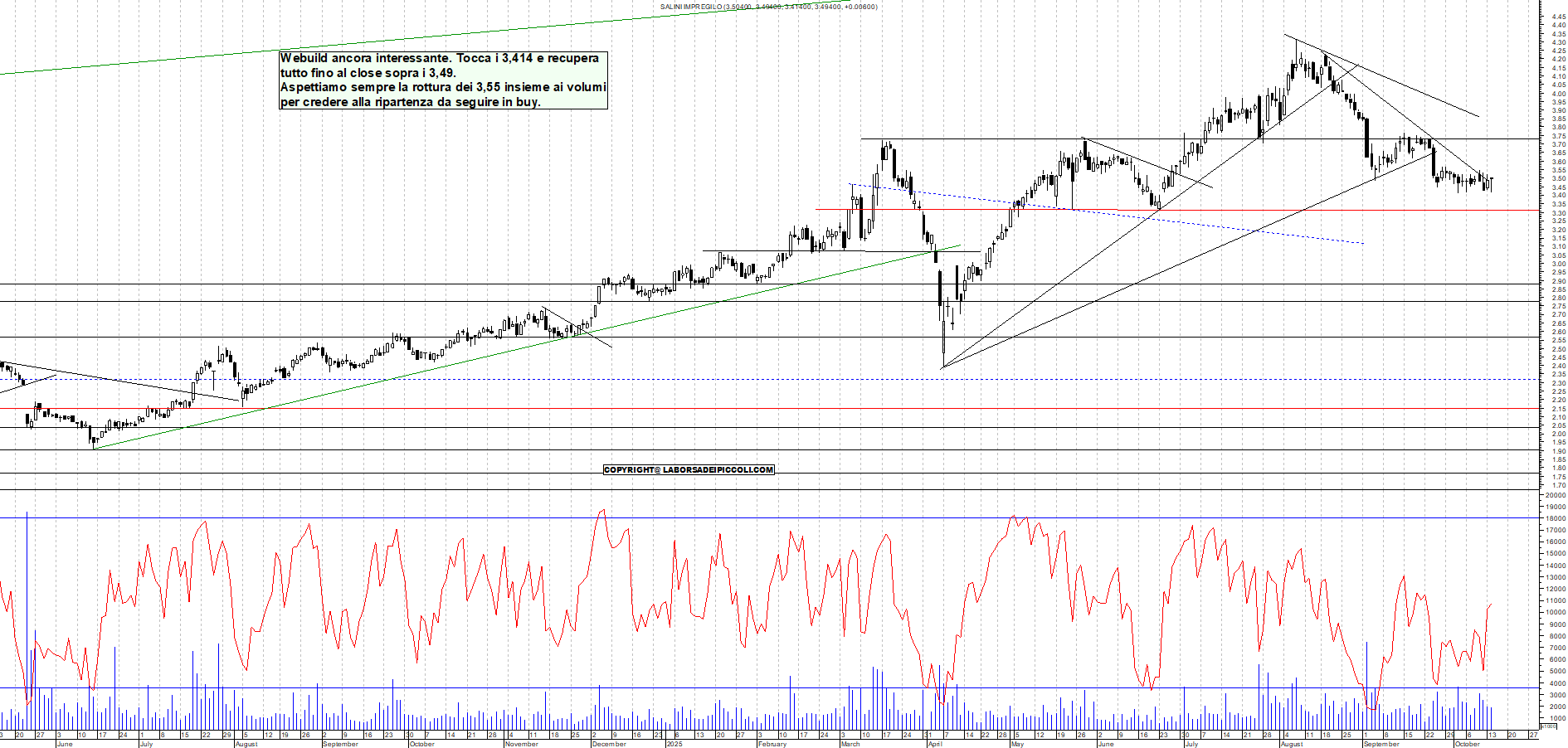Click the 2.00 price level on scale
Screen dimensions: 1568x748
click(x=1557, y=434)
